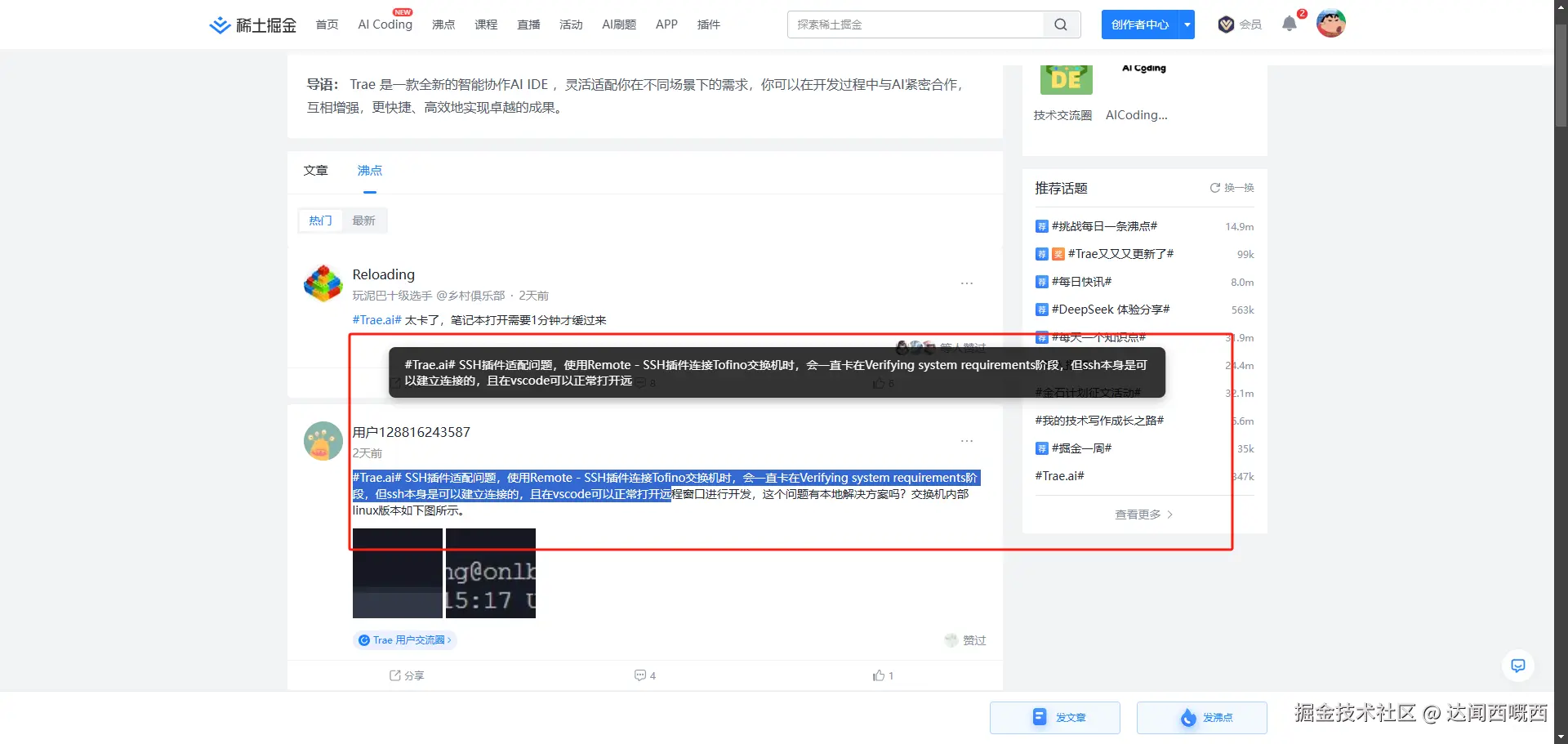Select the 热门 filter tab

point(320,220)
